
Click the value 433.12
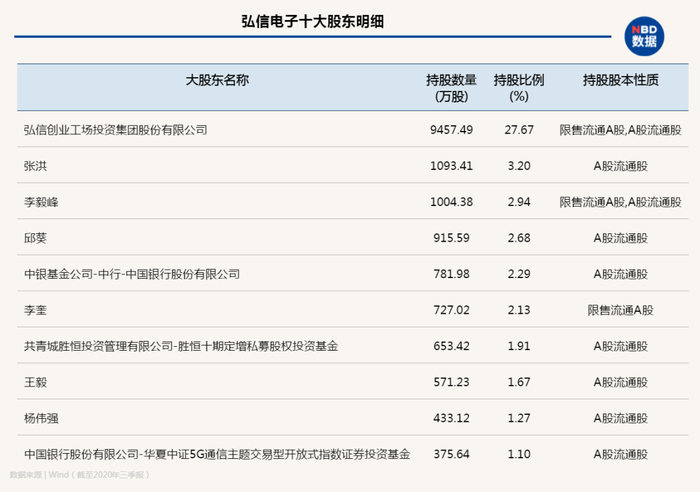pos(451,418)
